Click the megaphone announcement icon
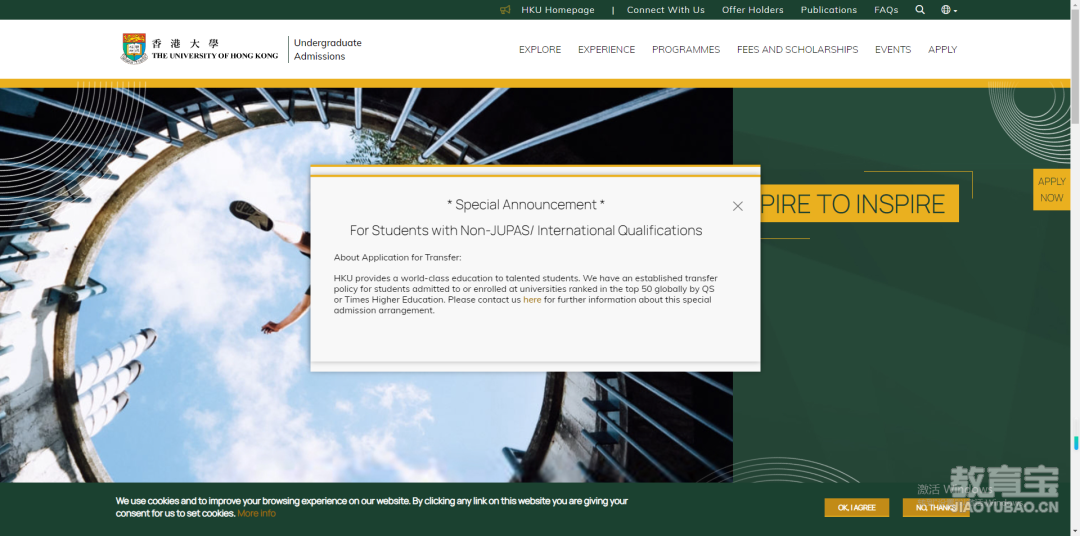 (x=505, y=10)
